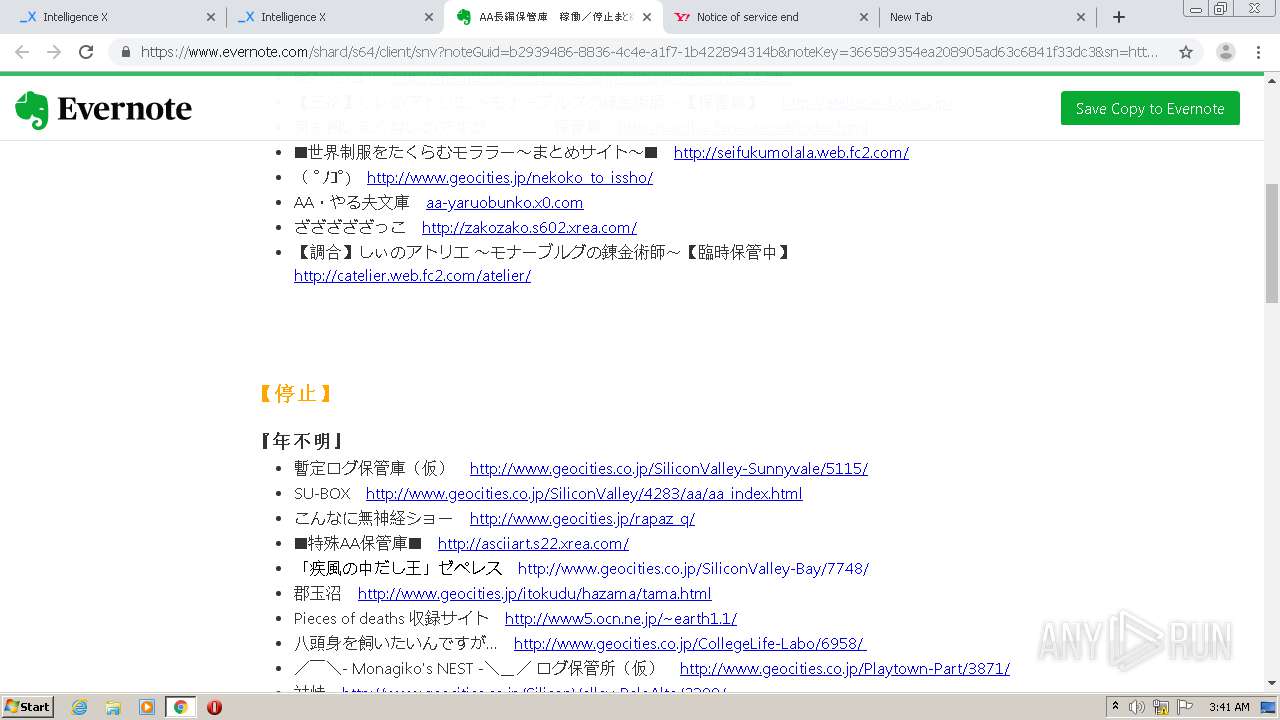Screen dimensions: 1280x720
Task: Open Chrome profile avatar menu
Action: point(1226,52)
